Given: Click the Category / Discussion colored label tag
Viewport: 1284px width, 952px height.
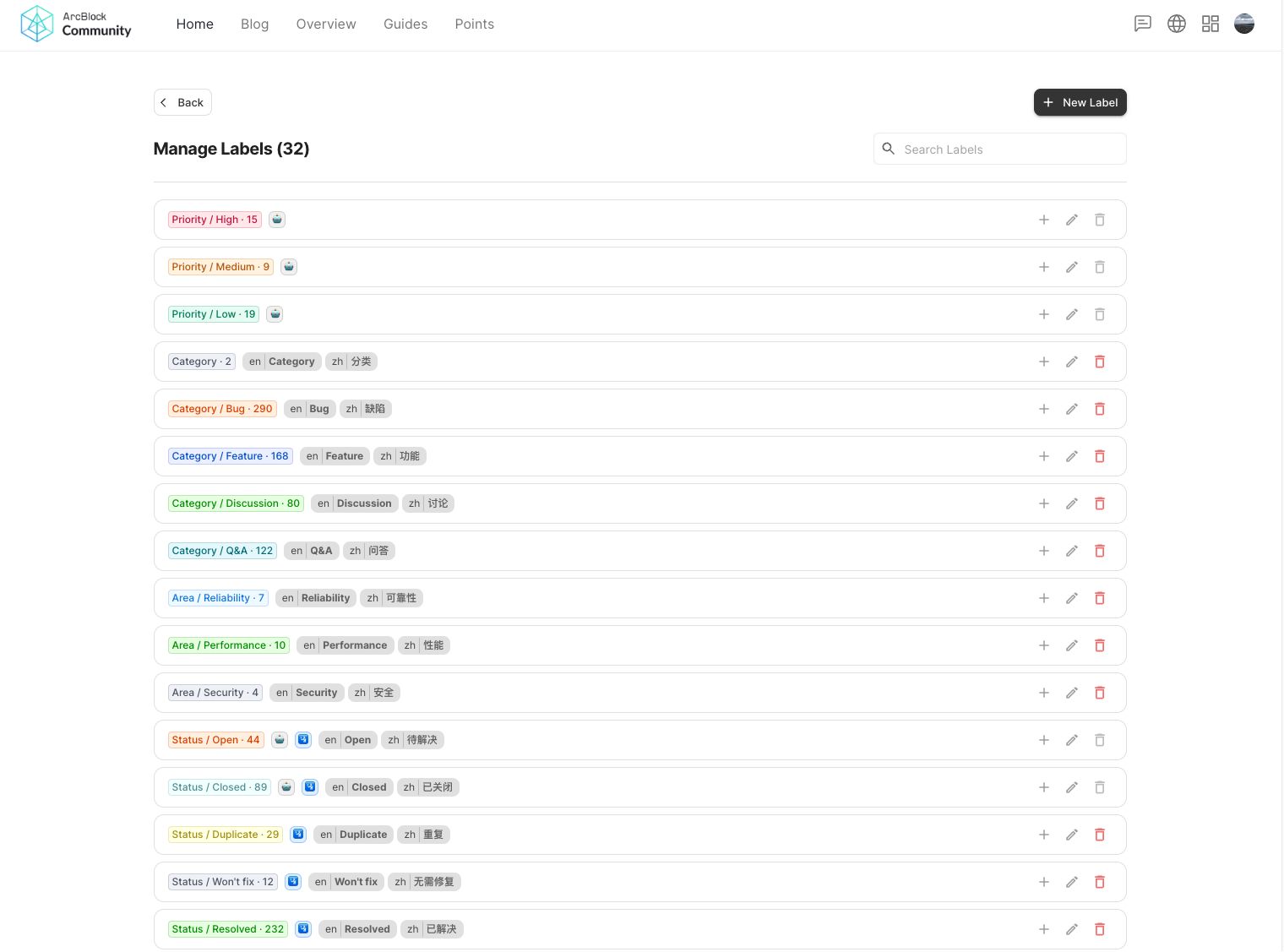Looking at the screenshot, I should 235,503.
